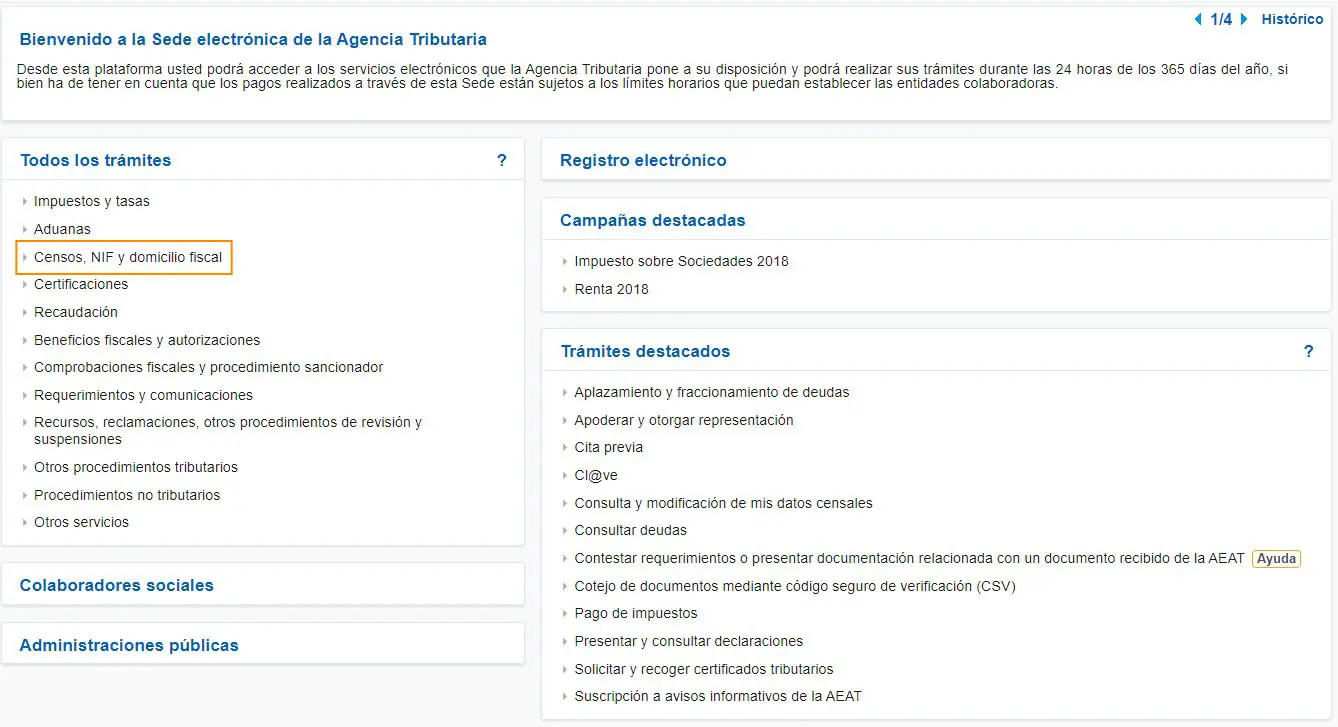
Task: Select Censos, NIF y domicilio fiscal
Action: click(128, 257)
